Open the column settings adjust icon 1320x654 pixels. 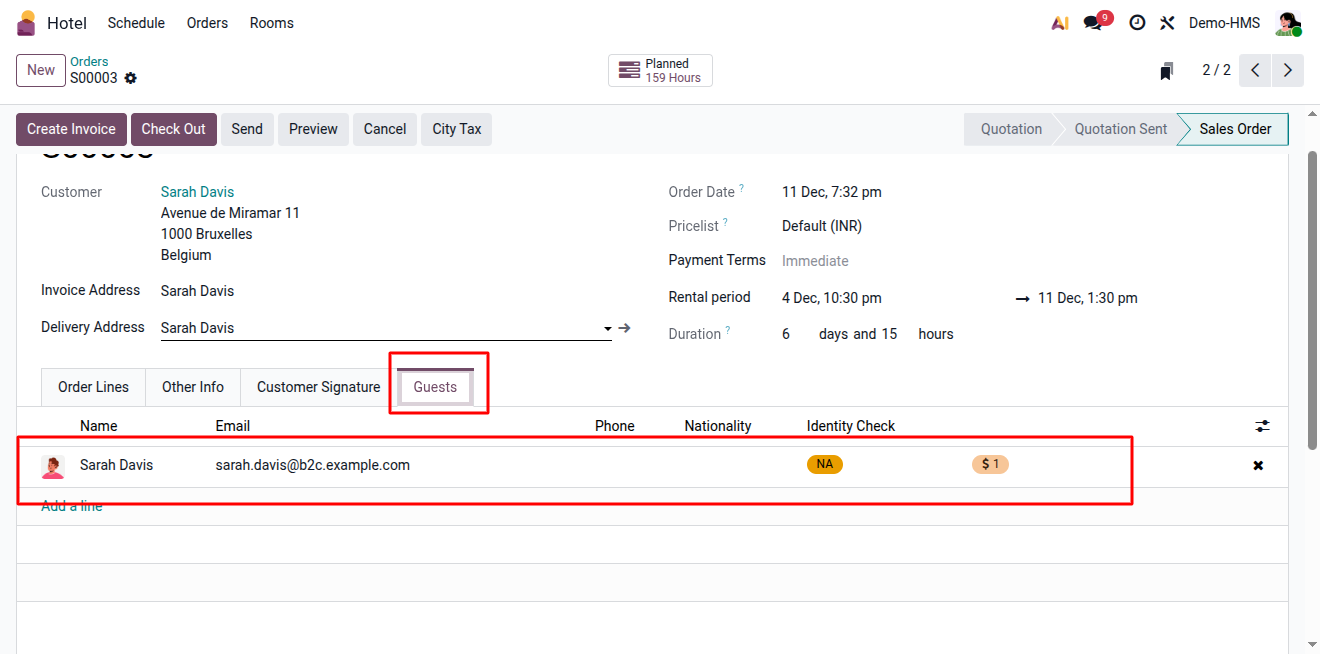[1262, 426]
